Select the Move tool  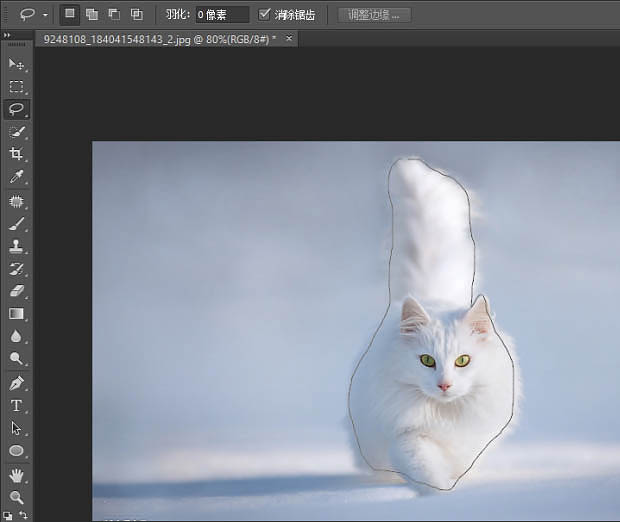16,64
